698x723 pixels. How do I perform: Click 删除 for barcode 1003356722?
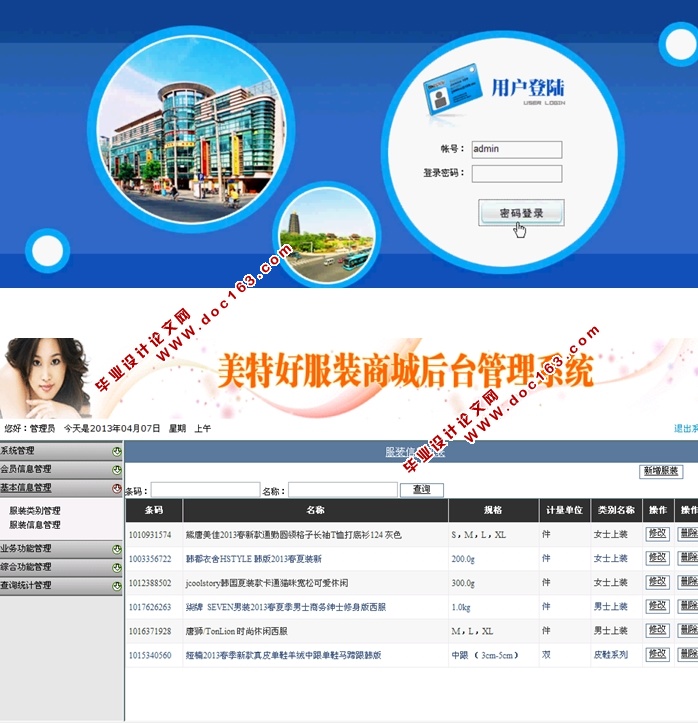point(688,558)
